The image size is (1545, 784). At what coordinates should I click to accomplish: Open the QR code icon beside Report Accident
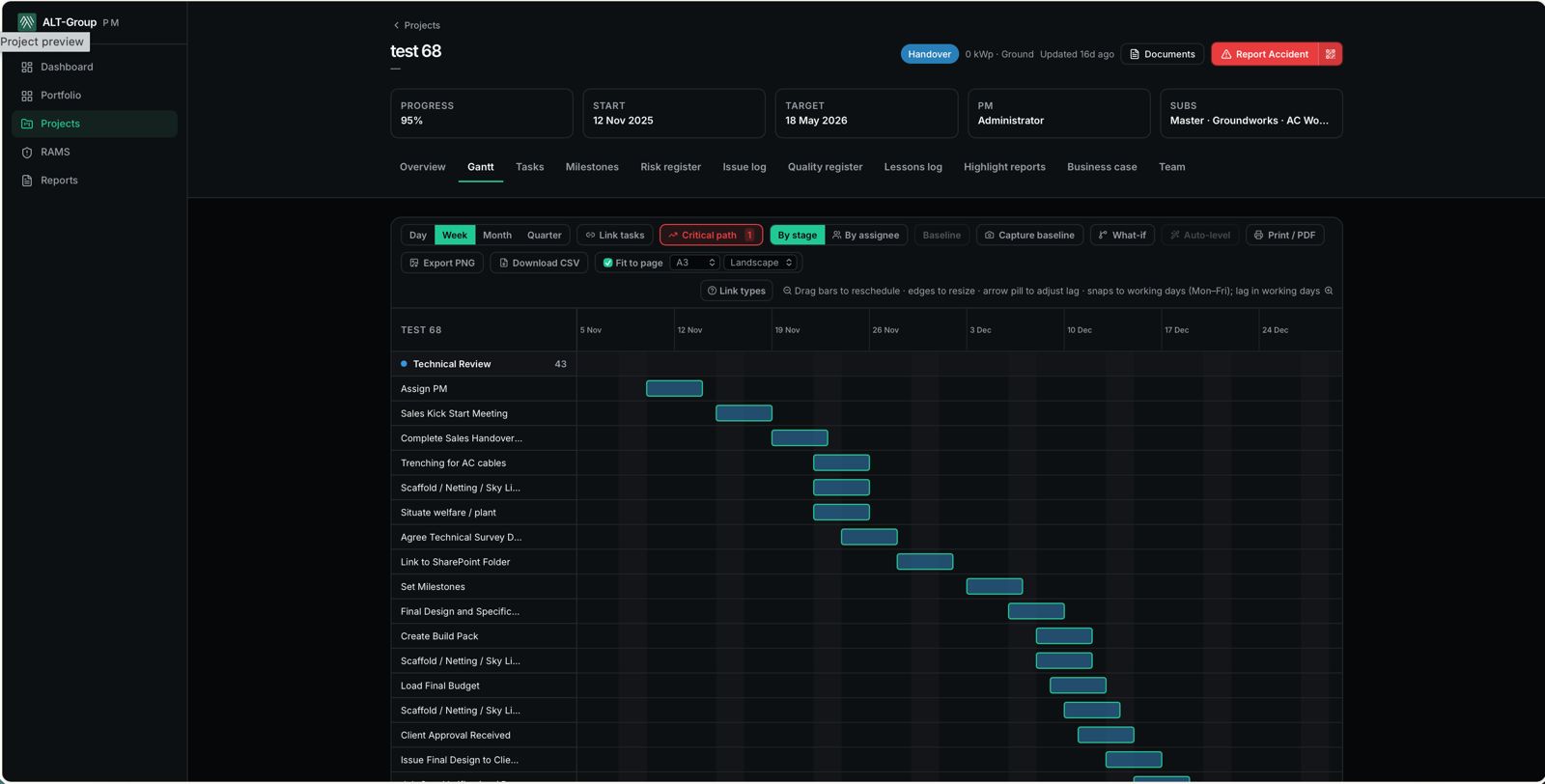(x=1331, y=54)
